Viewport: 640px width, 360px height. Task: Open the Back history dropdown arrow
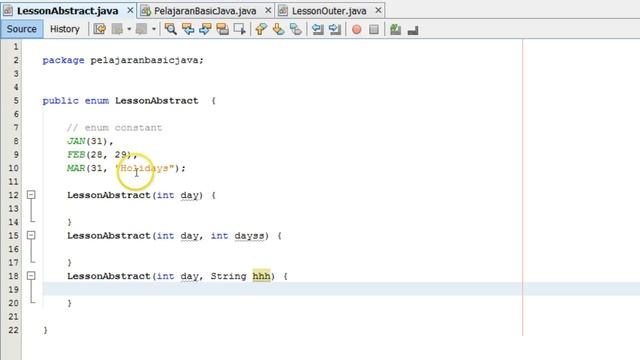coord(129,29)
